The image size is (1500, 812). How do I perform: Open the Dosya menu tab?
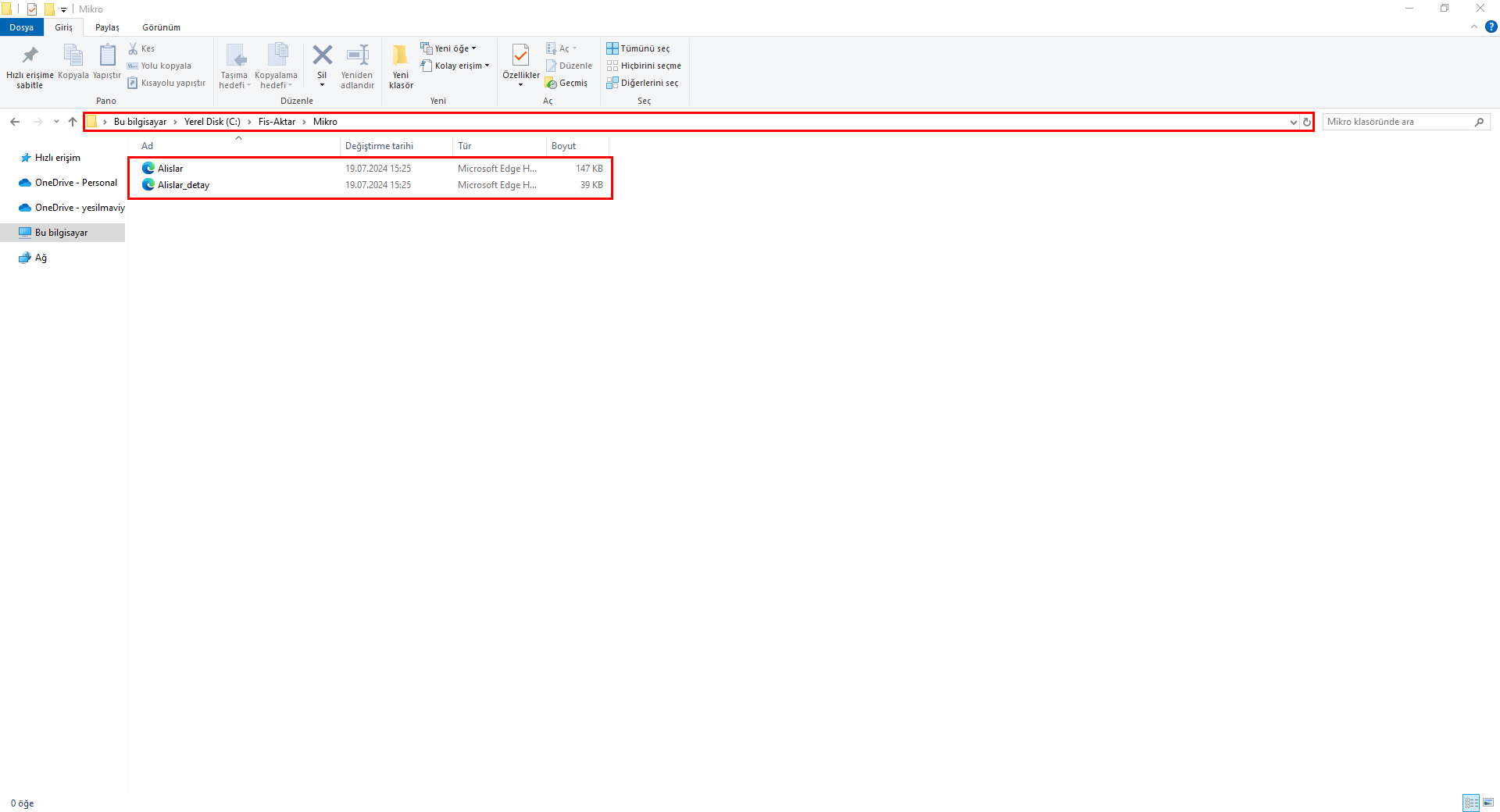tap(21, 27)
